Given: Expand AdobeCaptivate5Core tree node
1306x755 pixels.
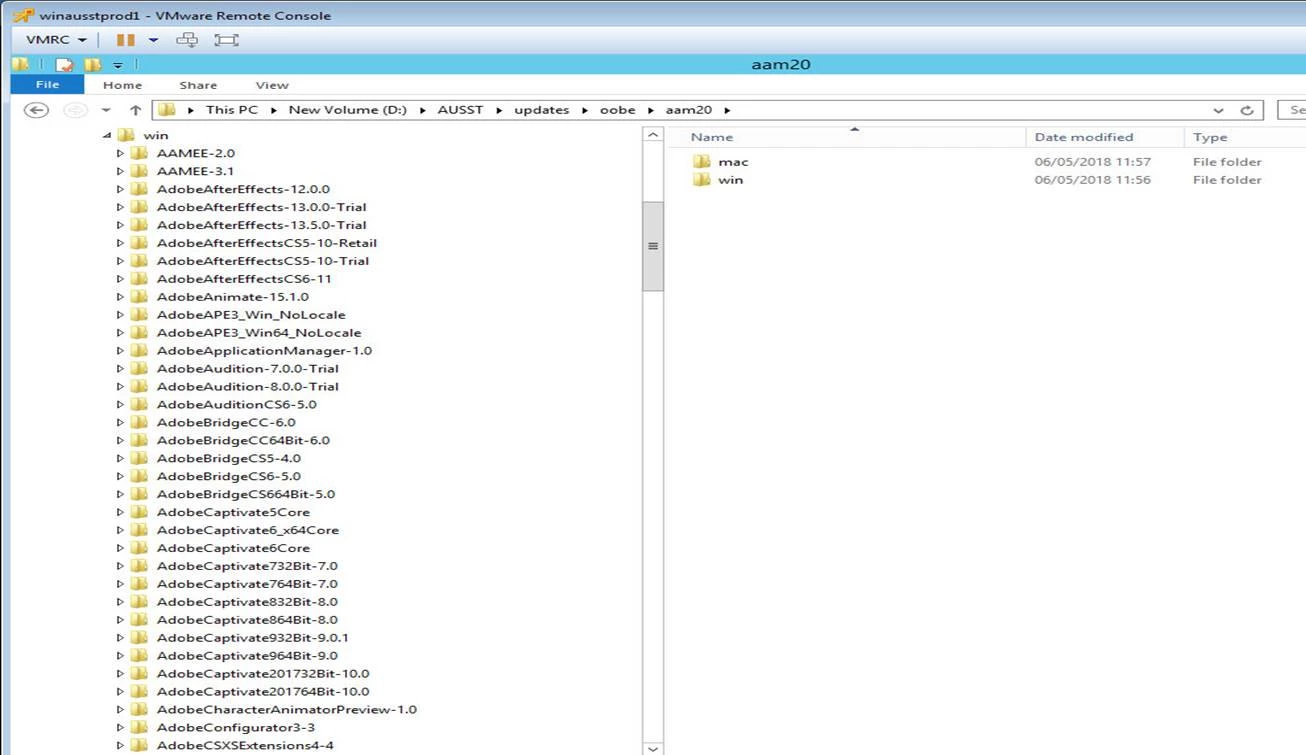Looking at the screenshot, I should tap(120, 512).
